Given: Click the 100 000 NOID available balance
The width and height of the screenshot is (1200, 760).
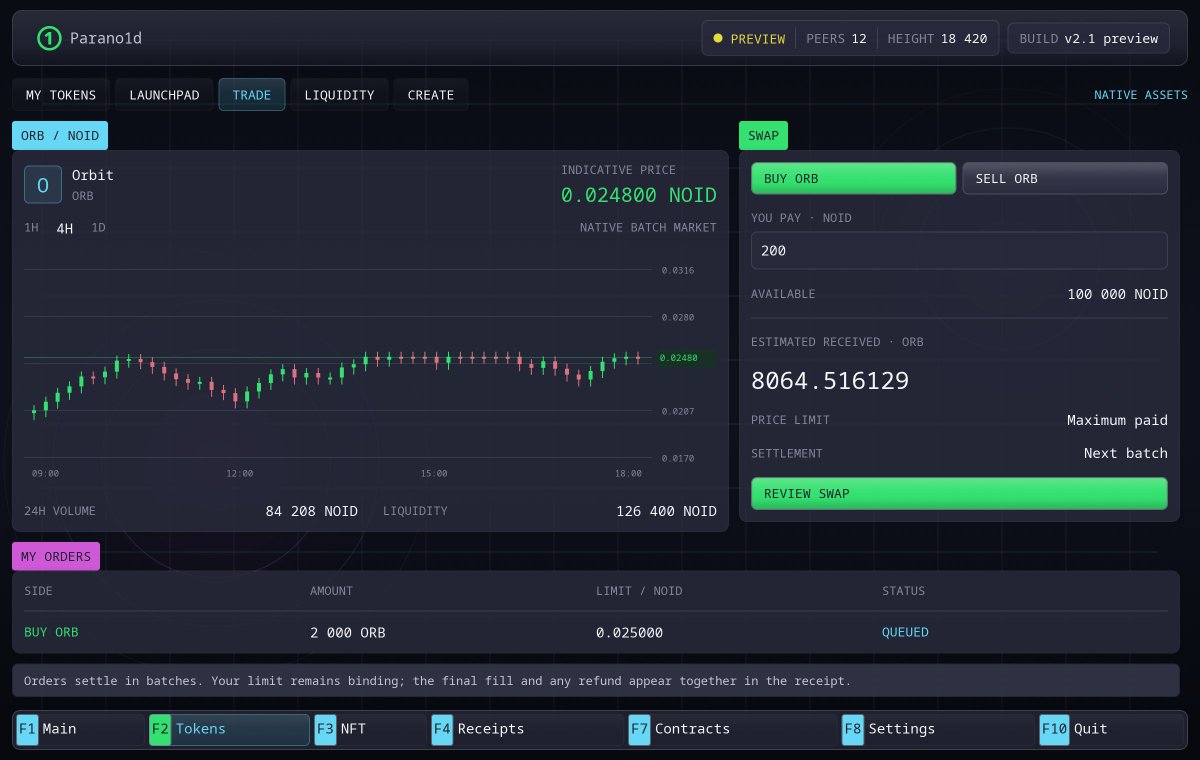Looking at the screenshot, I should pyautogui.click(x=1117, y=294).
